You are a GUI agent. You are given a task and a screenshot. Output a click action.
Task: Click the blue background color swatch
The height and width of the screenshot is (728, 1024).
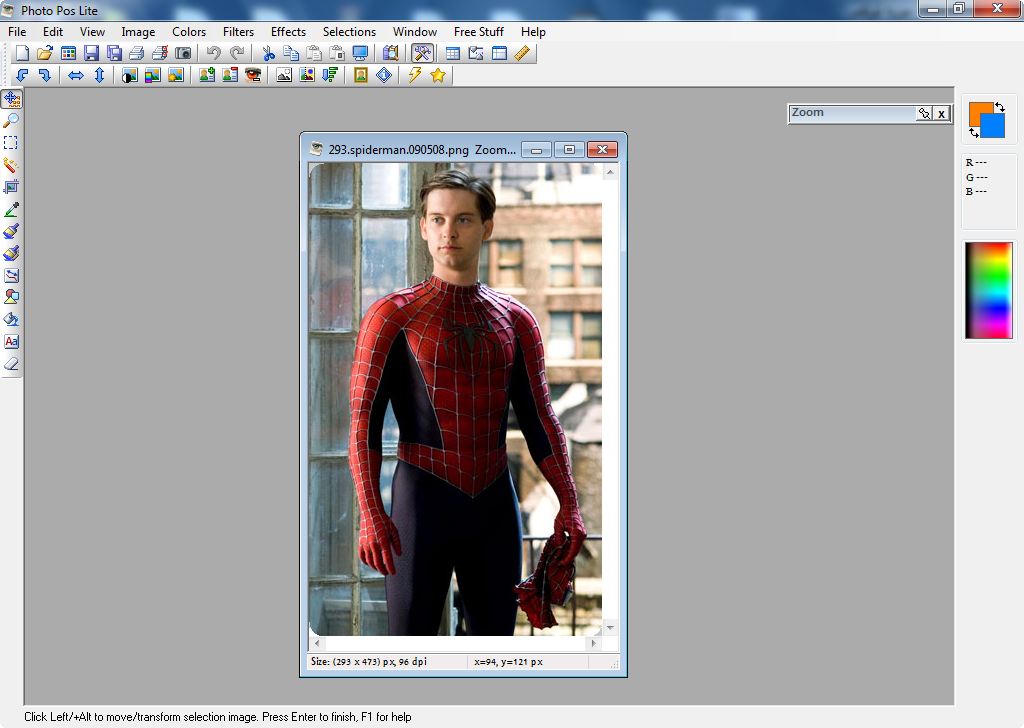tap(995, 128)
